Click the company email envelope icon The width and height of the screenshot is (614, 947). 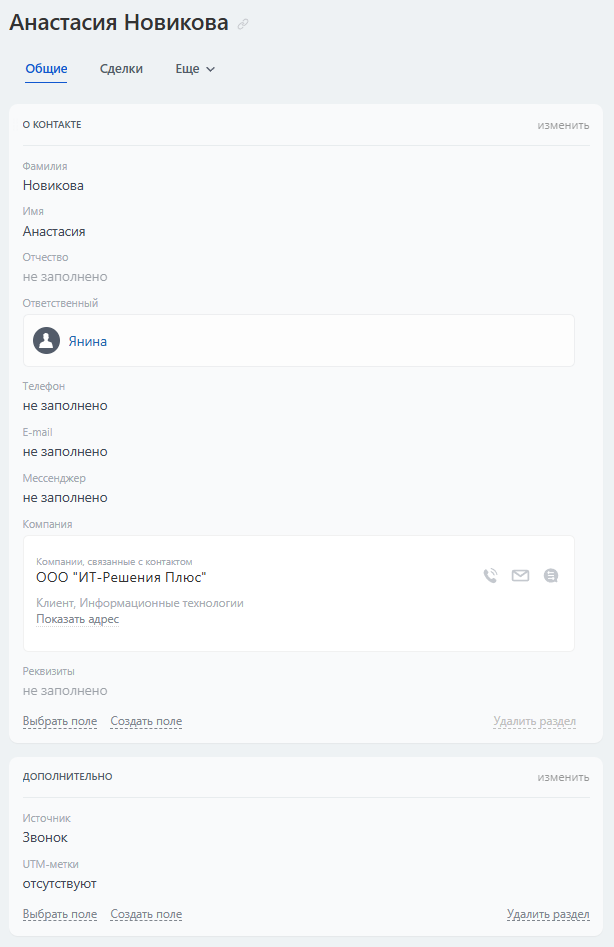tap(520, 575)
